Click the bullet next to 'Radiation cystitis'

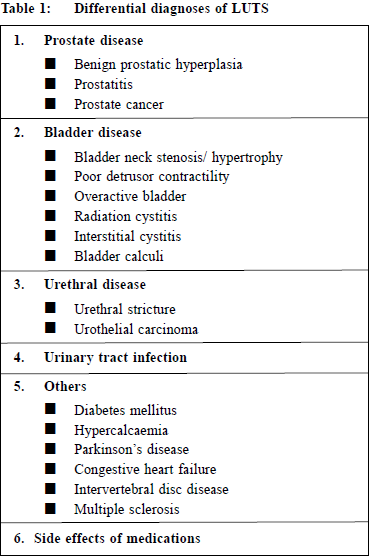[50, 215]
